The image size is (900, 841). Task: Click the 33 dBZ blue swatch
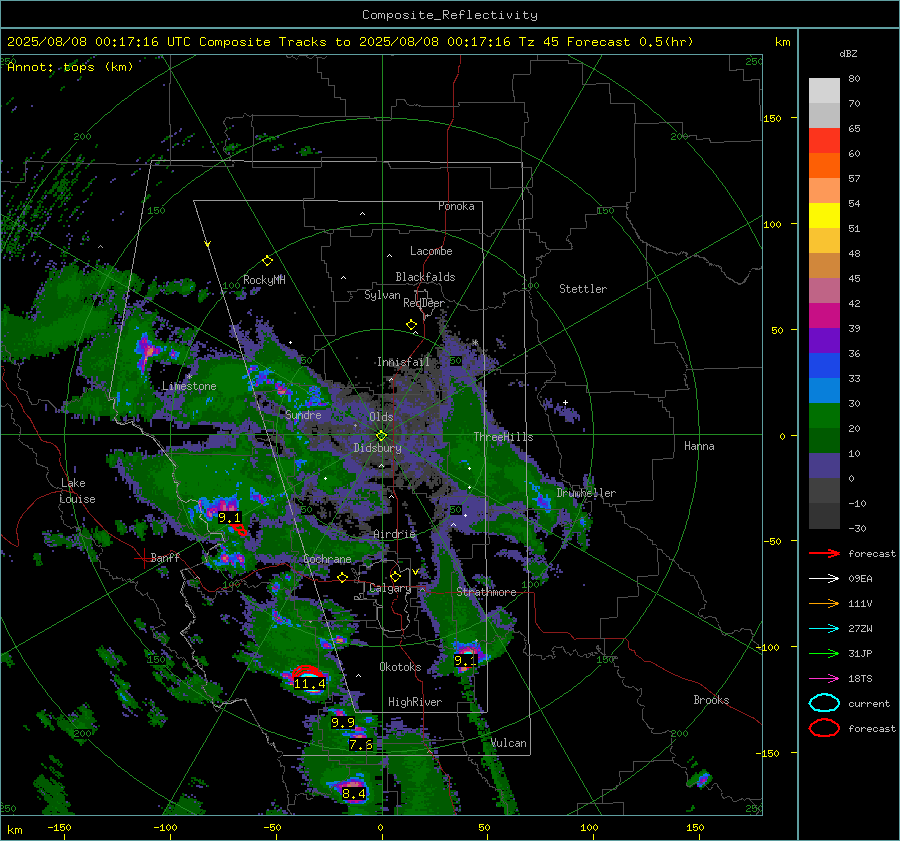(x=824, y=366)
